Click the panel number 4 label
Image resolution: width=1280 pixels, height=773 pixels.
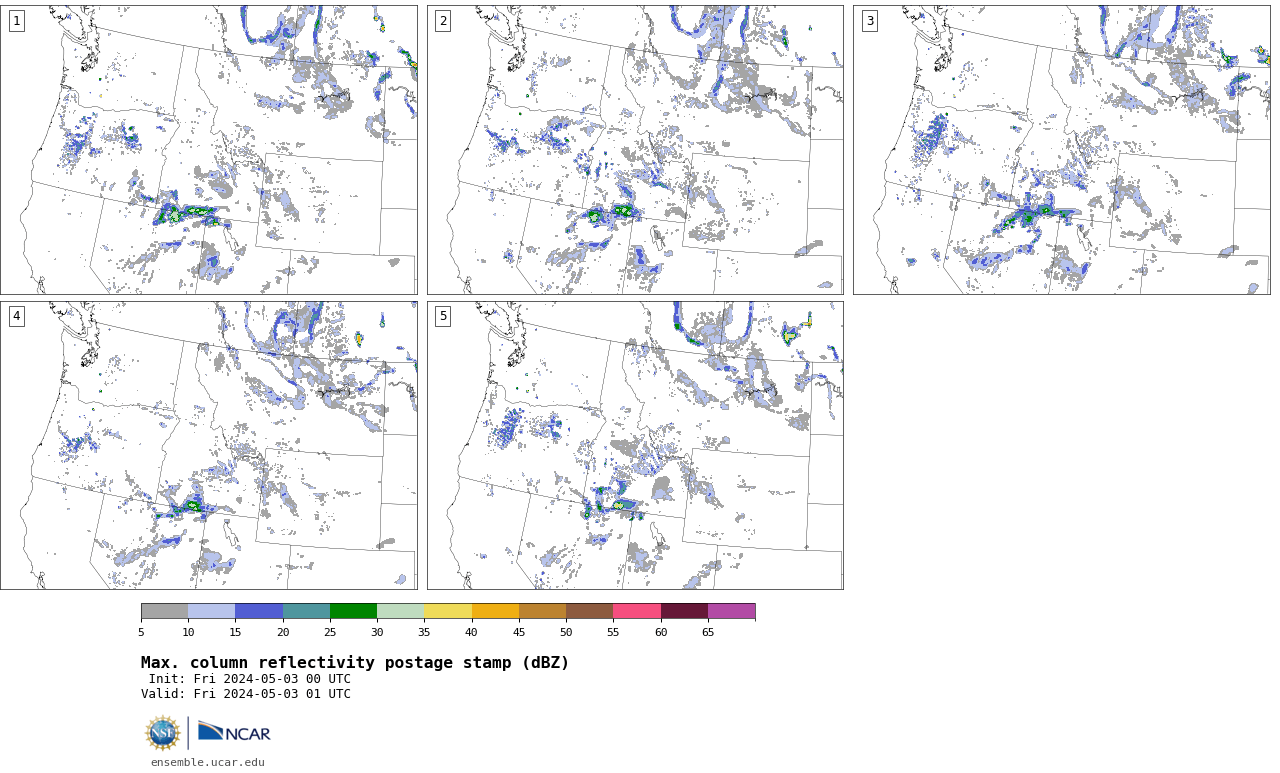(16, 316)
